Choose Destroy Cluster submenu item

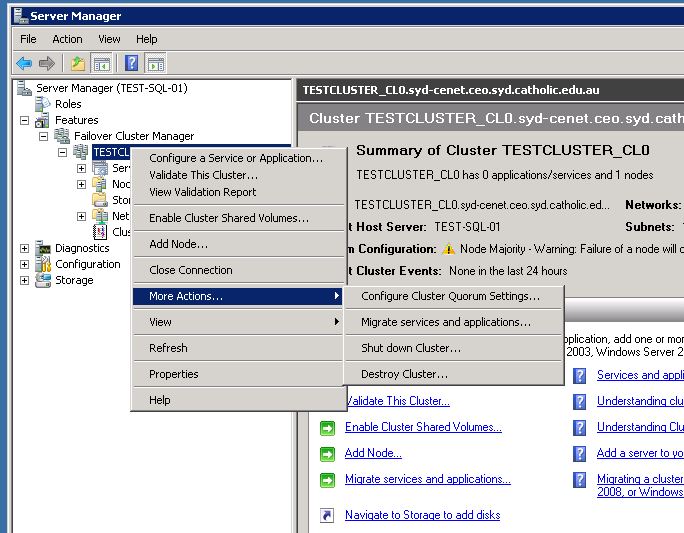[454, 374]
